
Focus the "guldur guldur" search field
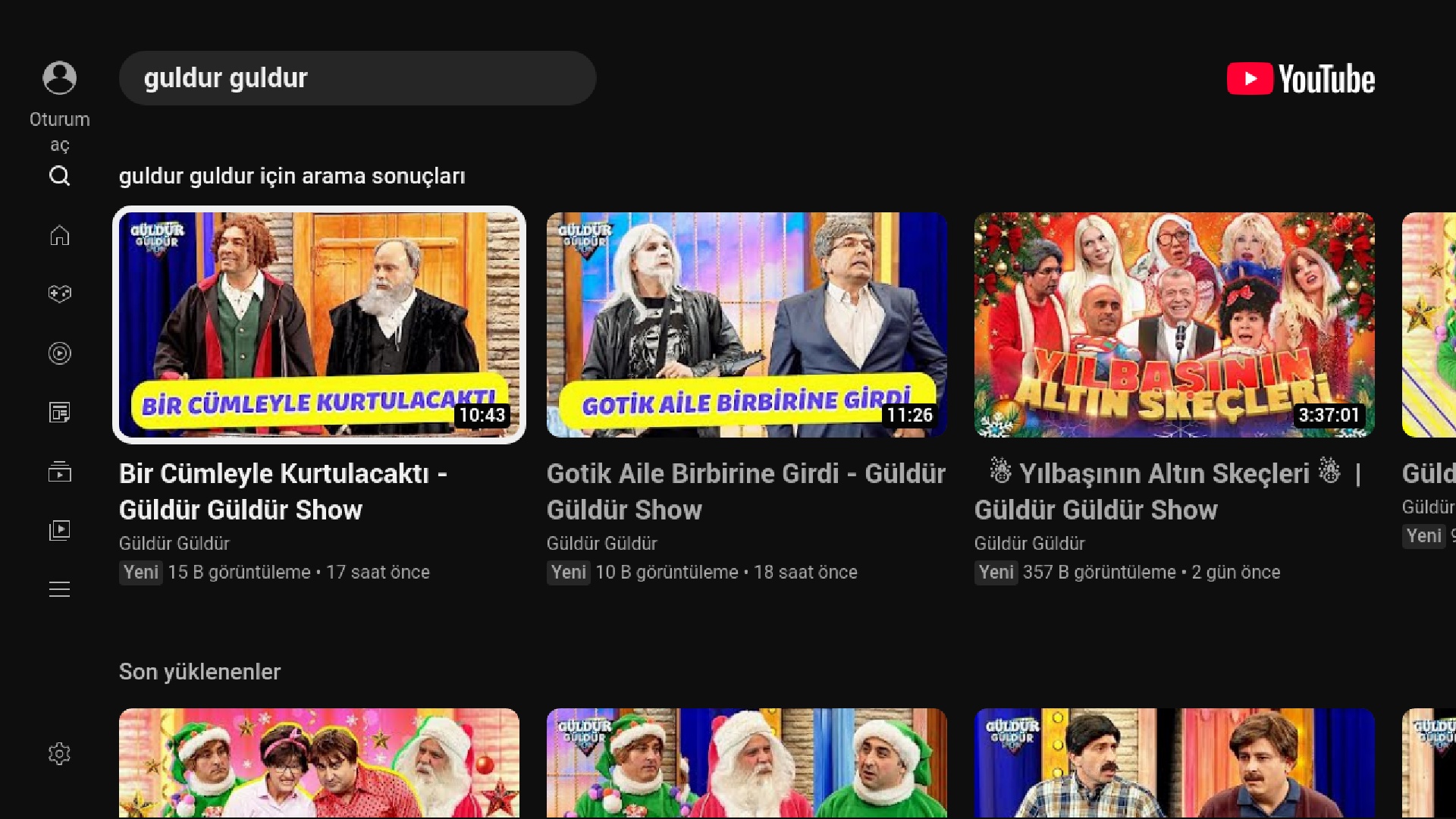[x=357, y=78]
